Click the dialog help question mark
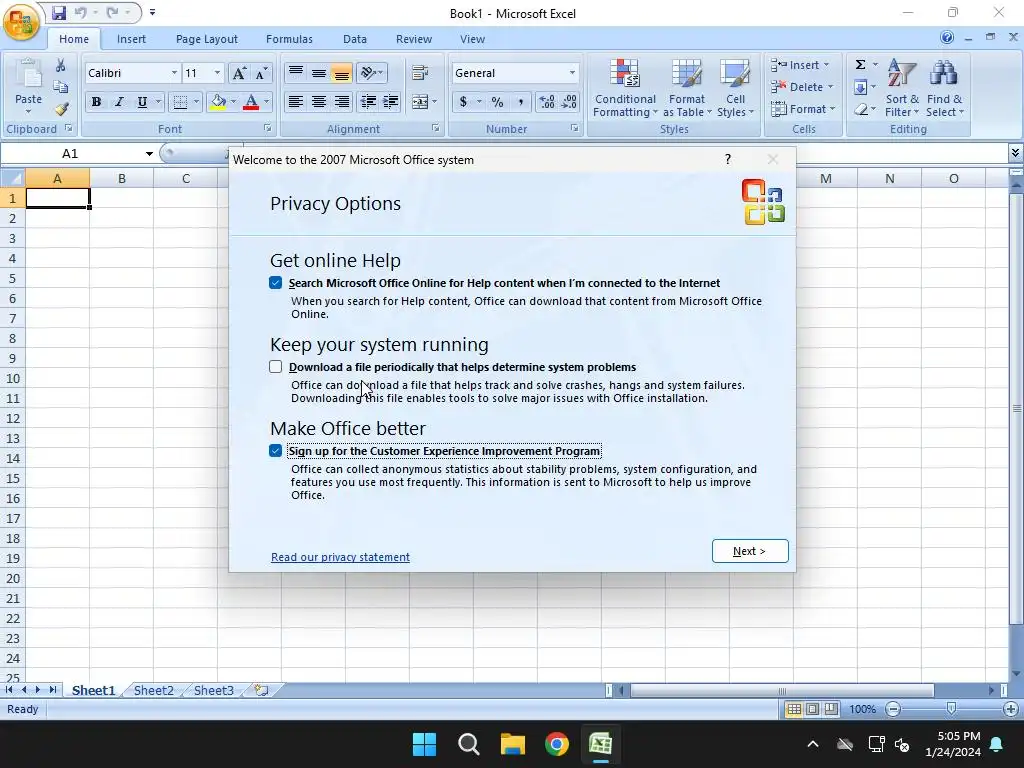1024x768 pixels. pyautogui.click(x=728, y=159)
